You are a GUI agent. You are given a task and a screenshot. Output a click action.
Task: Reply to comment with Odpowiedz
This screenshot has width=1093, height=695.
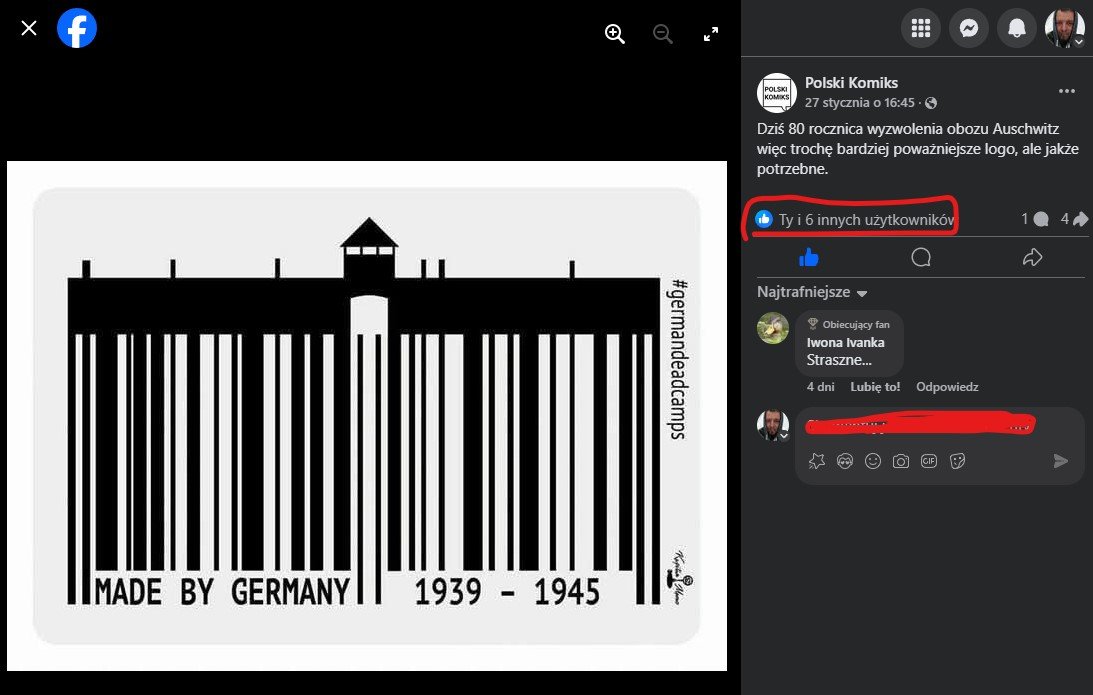click(x=947, y=387)
